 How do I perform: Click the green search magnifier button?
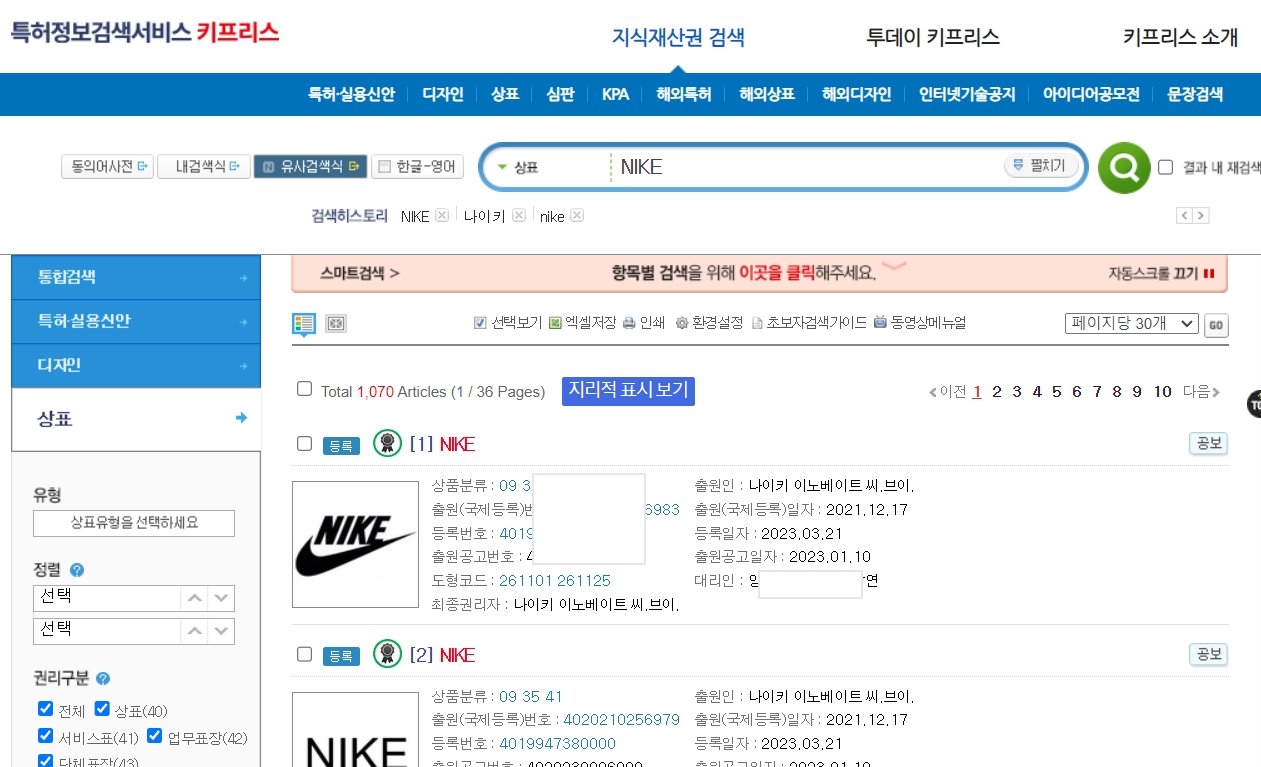pos(1124,167)
